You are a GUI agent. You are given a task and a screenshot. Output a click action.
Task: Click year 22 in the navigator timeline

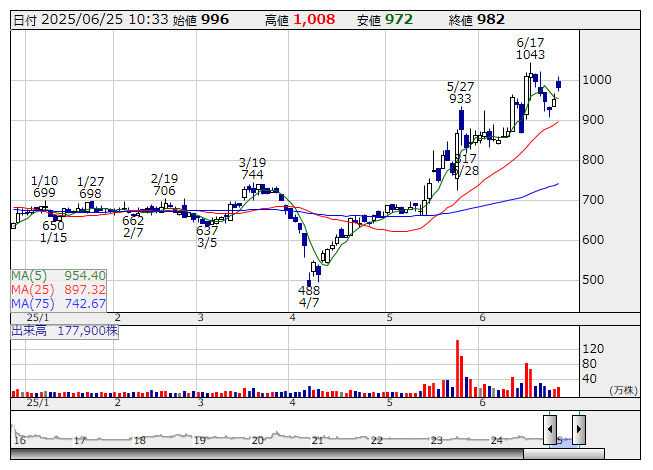click(377, 440)
